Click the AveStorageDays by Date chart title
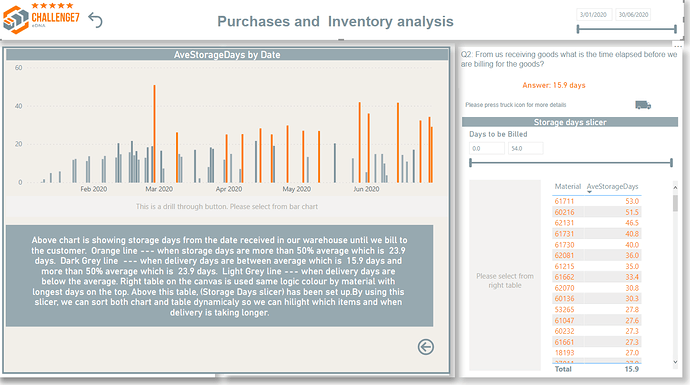Screen dimensions: 690x385 click(x=227, y=55)
